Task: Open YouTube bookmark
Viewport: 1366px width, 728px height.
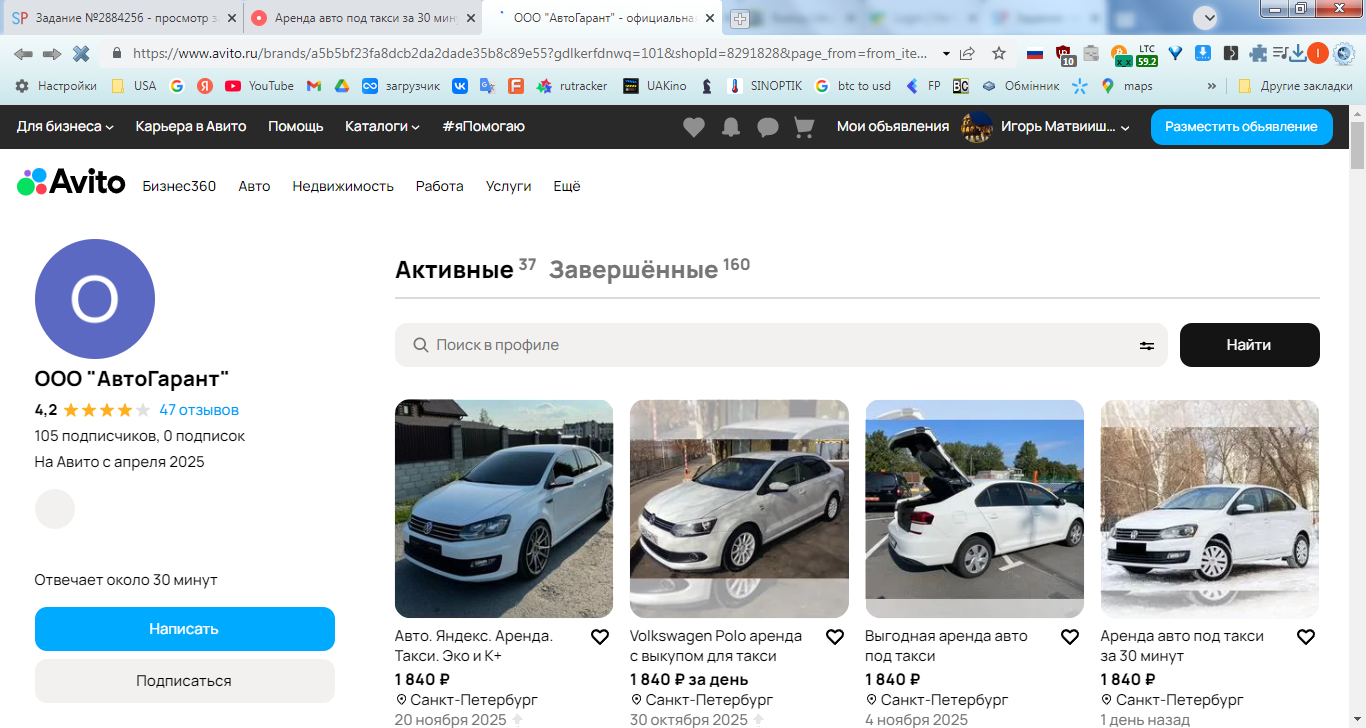Action: point(259,86)
